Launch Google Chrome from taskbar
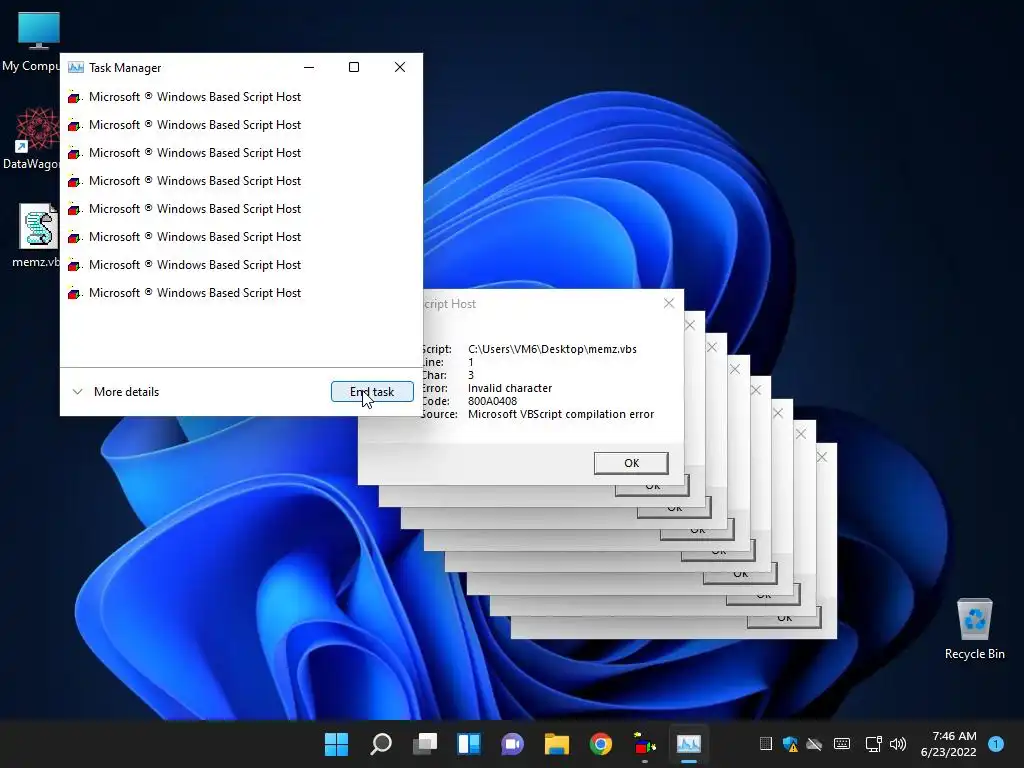This screenshot has width=1024, height=768. click(601, 744)
